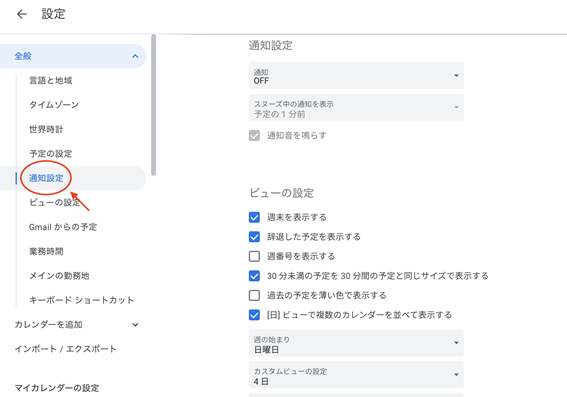Screen dimensions: 567x397
Task: Open スヌーズ中の通知を表示 dropdown
Action: (356, 108)
